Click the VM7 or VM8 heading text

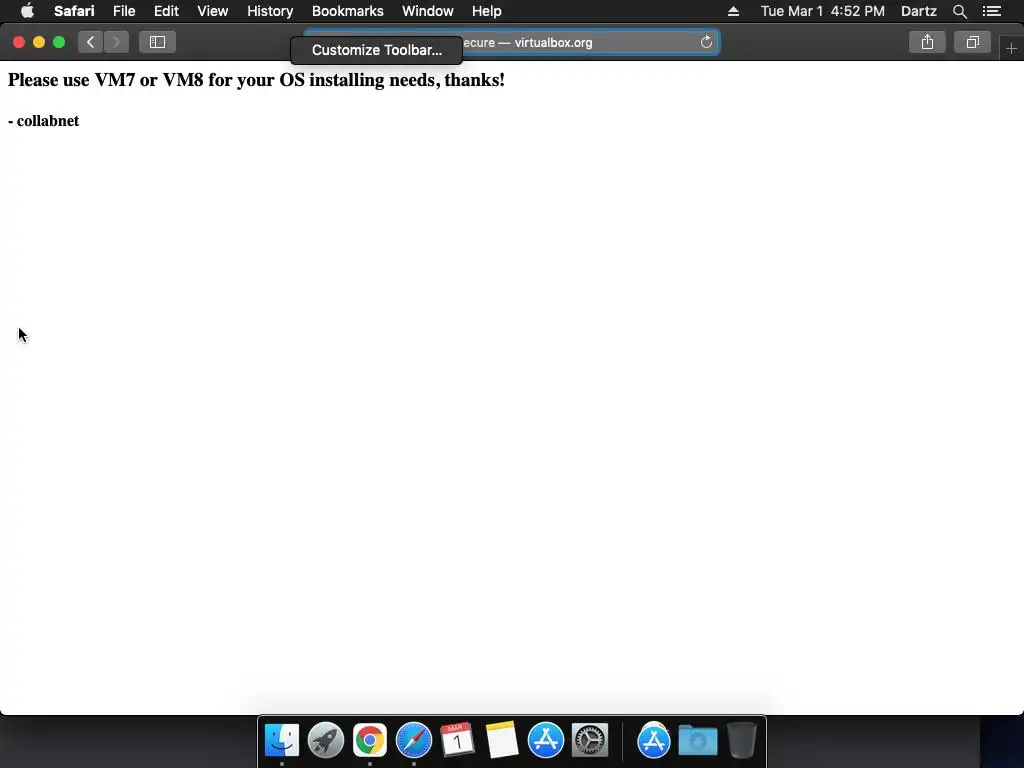256,80
